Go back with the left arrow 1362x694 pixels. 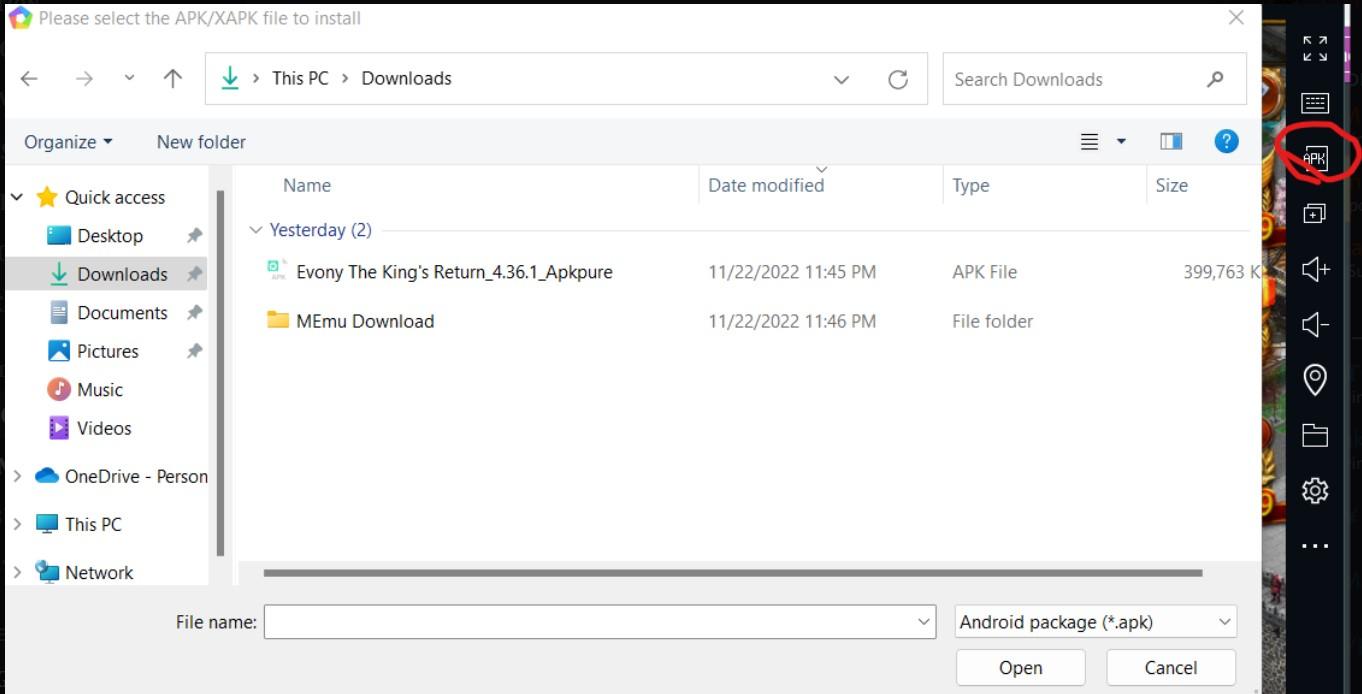click(29, 79)
